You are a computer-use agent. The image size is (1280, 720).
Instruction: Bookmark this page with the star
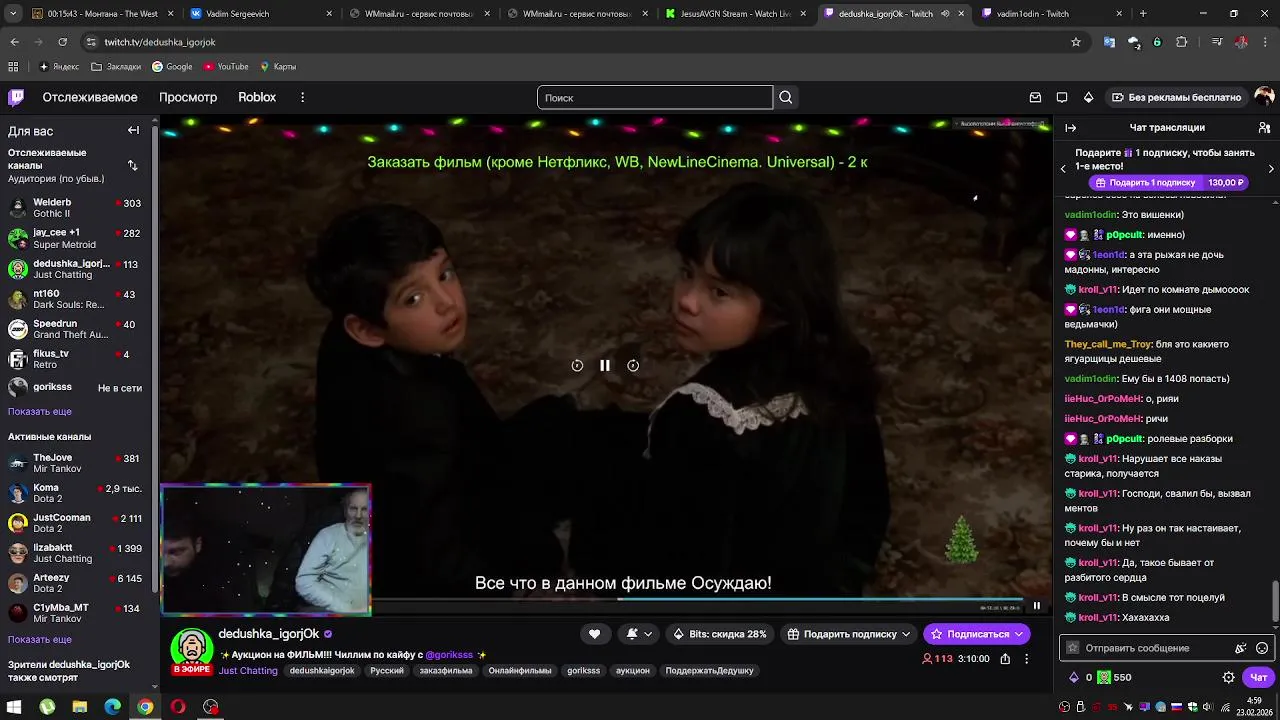1076,42
